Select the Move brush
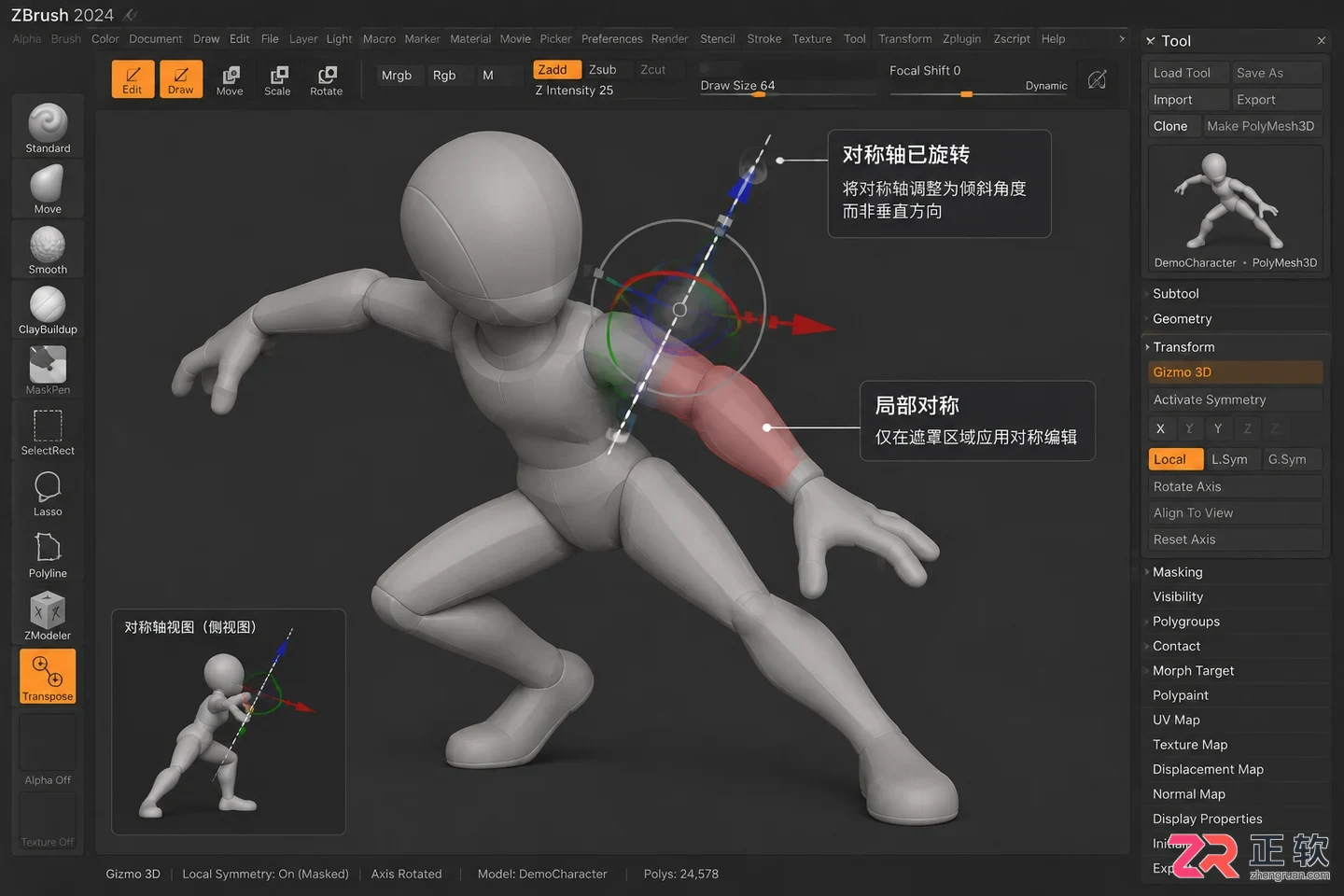This screenshot has height=896, width=1344. point(48,189)
